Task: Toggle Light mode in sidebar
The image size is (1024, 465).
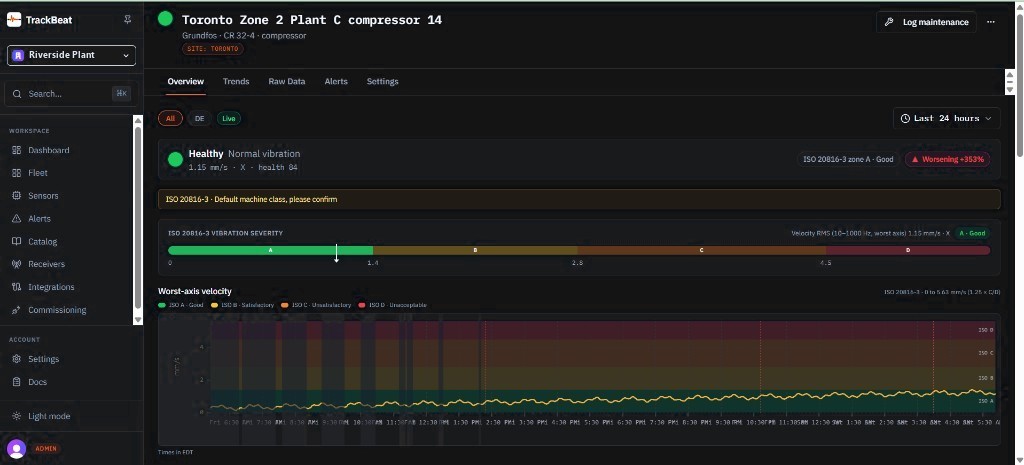Action: [x=41, y=417]
